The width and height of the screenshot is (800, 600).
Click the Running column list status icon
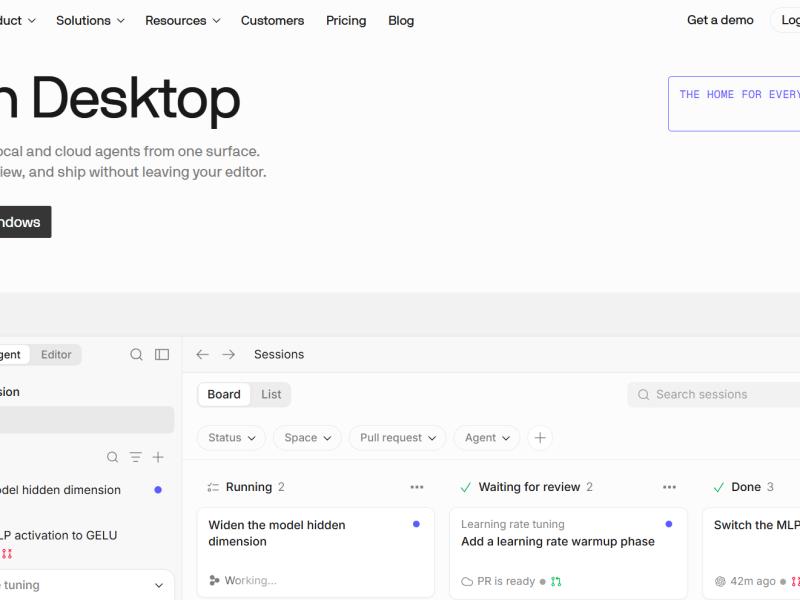tap(213, 487)
